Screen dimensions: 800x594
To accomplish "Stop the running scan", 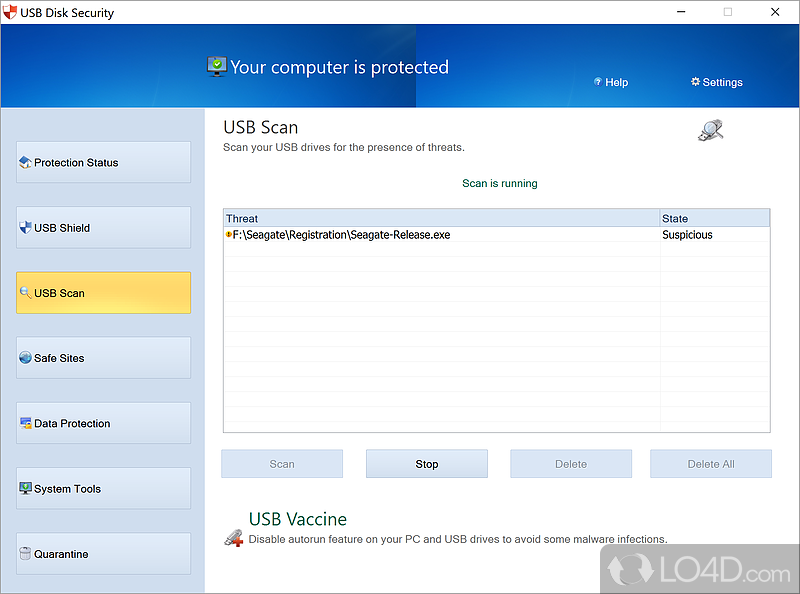I will pyautogui.click(x=427, y=464).
